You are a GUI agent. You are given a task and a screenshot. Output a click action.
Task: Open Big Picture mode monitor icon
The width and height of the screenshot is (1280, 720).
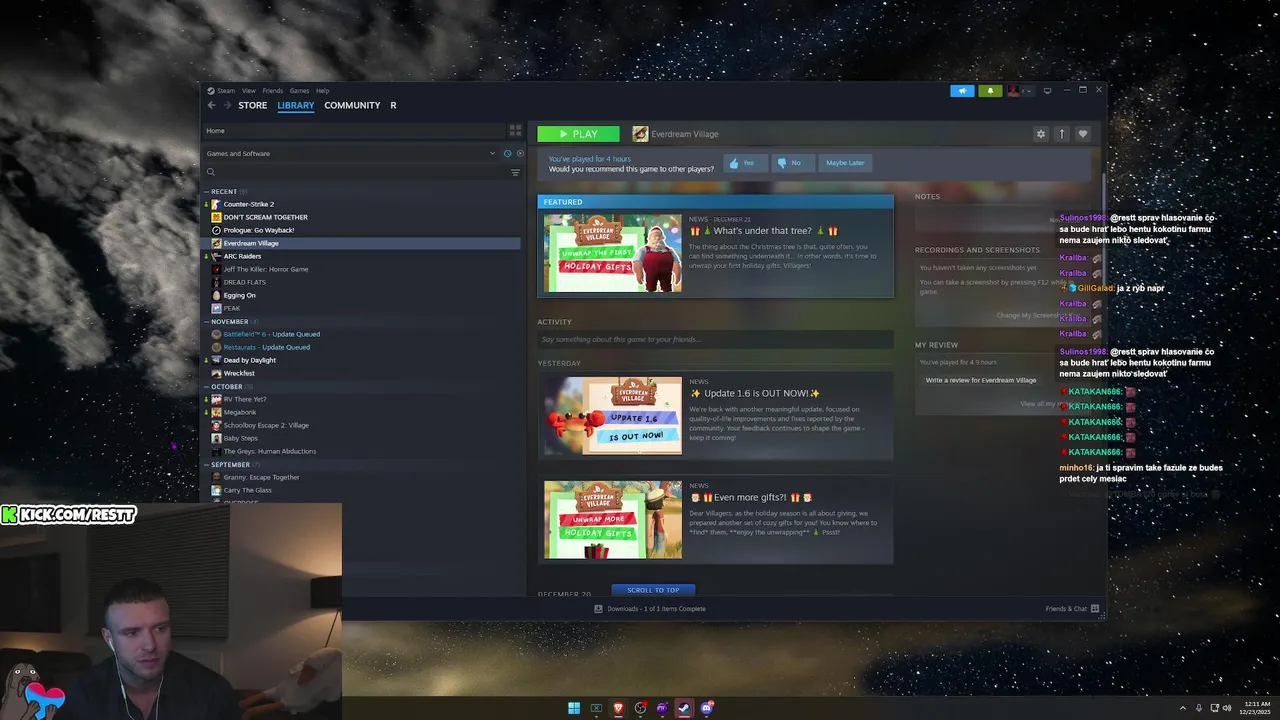[1047, 90]
